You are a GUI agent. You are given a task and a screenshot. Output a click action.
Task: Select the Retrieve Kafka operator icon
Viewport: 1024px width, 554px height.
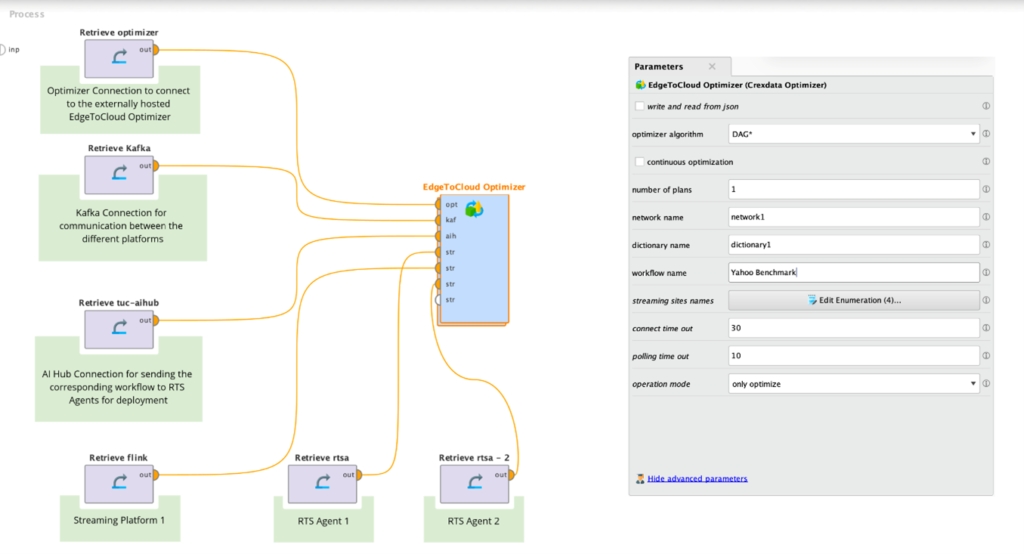coord(118,175)
